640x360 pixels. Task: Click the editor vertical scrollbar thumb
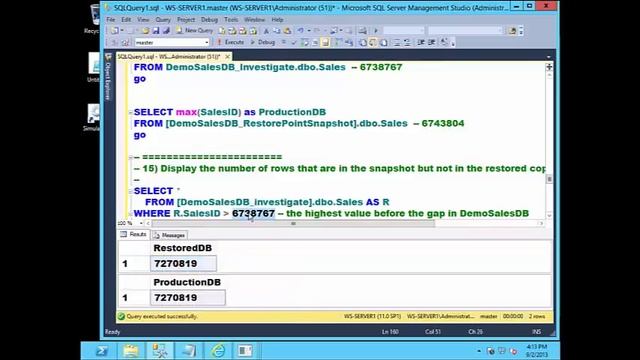pos(549,179)
